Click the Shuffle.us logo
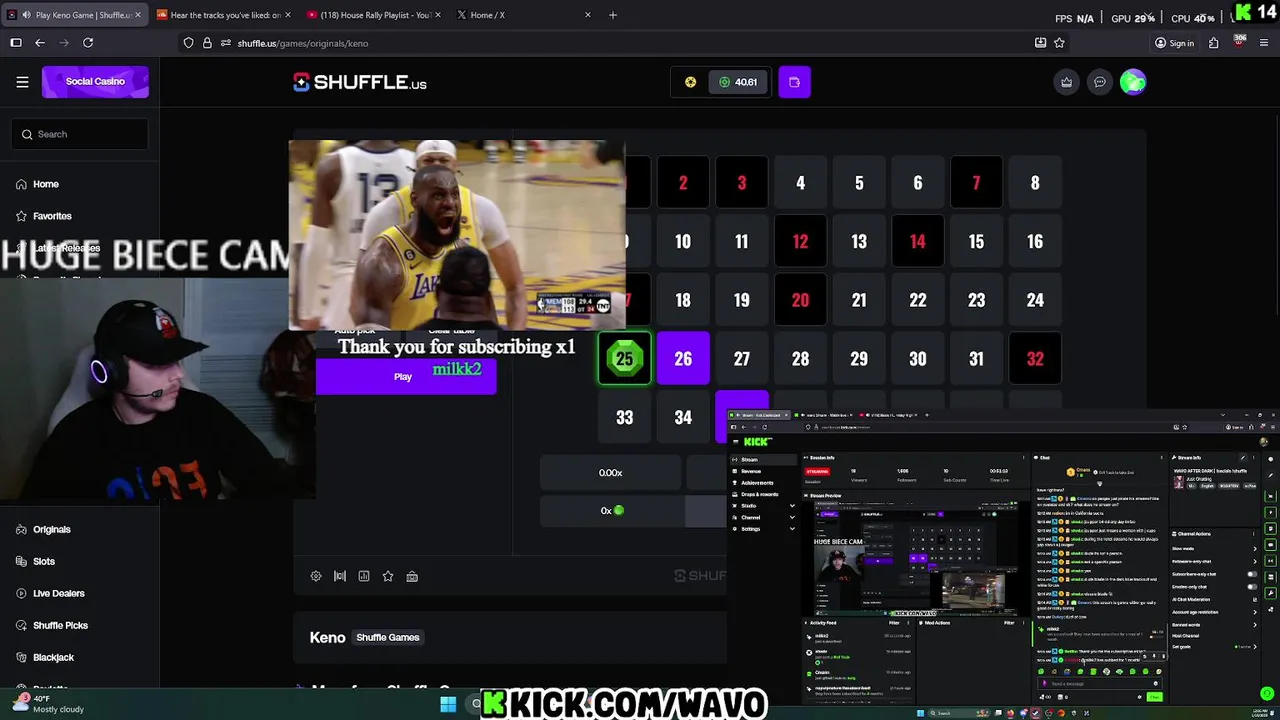 (x=360, y=82)
